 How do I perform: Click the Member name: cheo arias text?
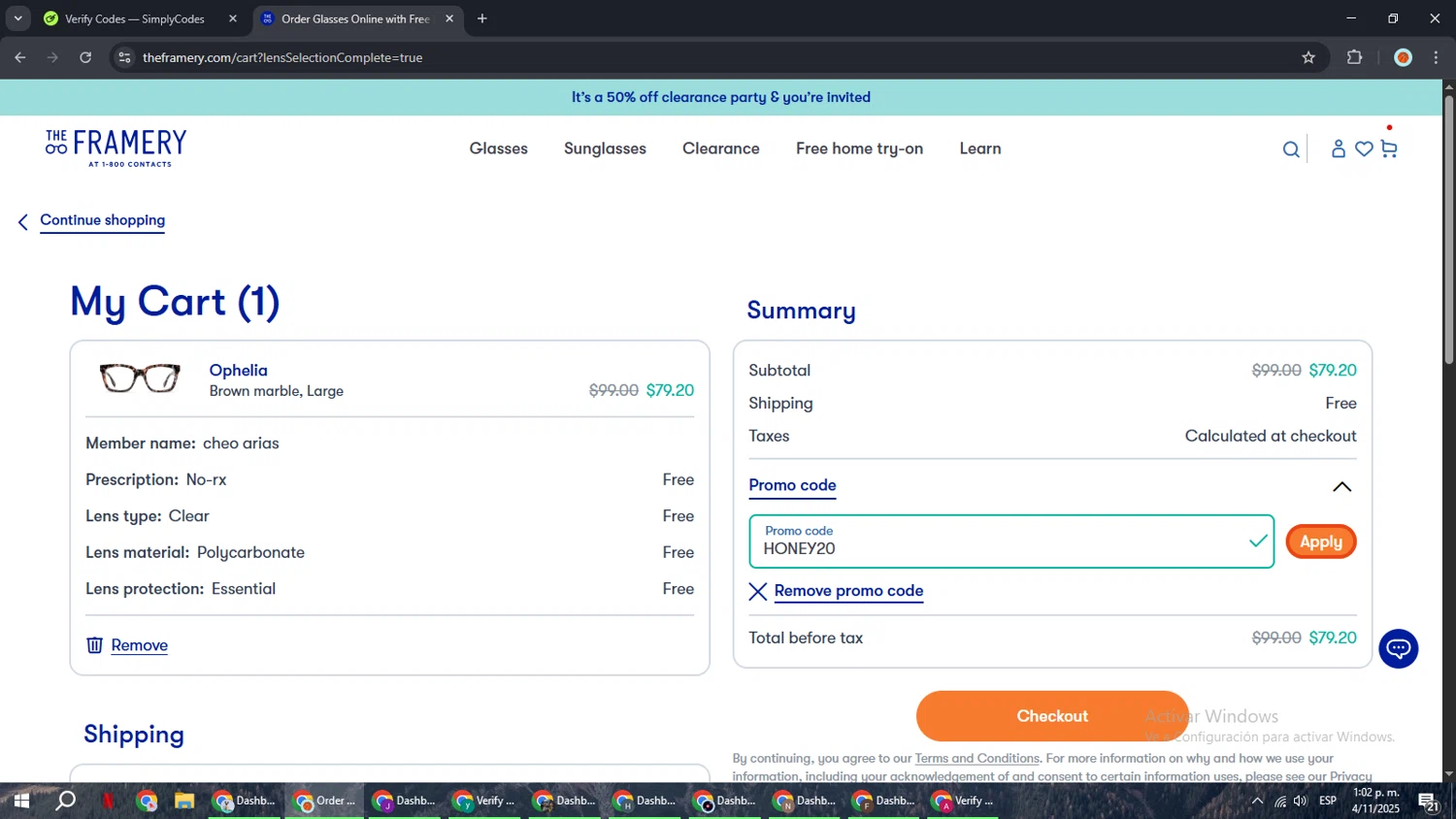[182, 443]
